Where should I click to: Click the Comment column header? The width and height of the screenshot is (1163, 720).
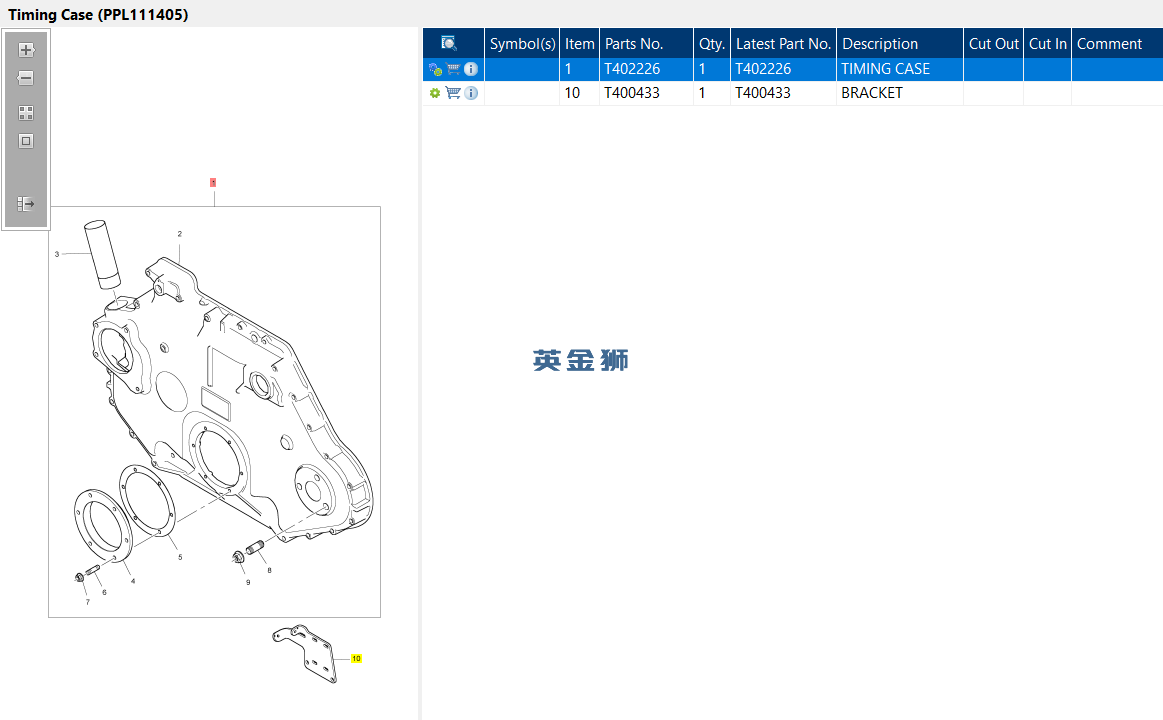point(1117,44)
